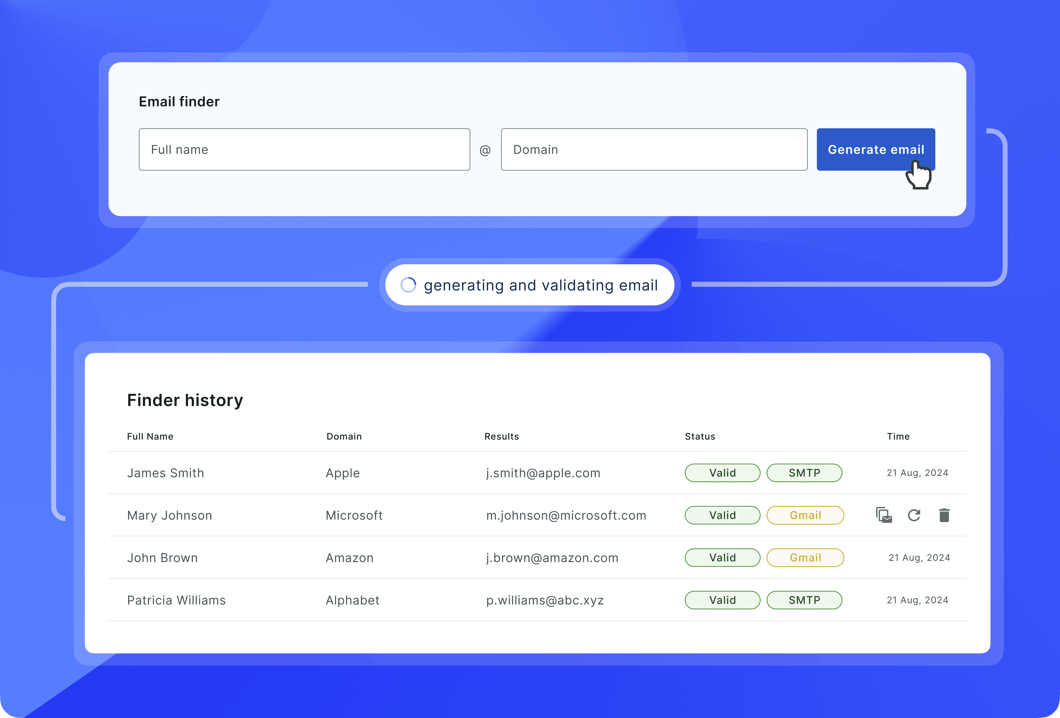Click the Status column header
Viewport: 1060px width, 718px height.
[700, 436]
